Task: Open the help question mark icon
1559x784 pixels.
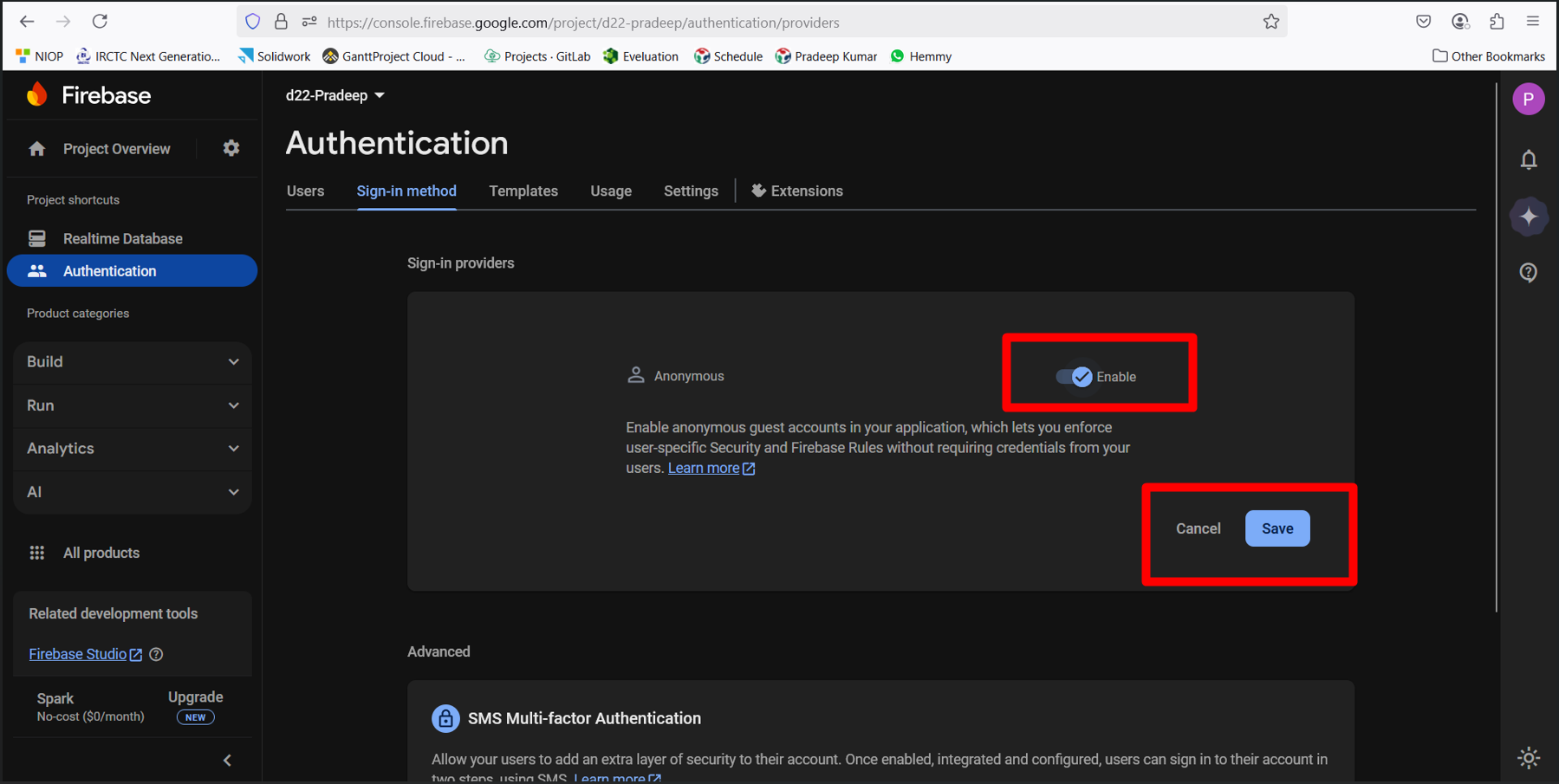Action: coord(1529,273)
